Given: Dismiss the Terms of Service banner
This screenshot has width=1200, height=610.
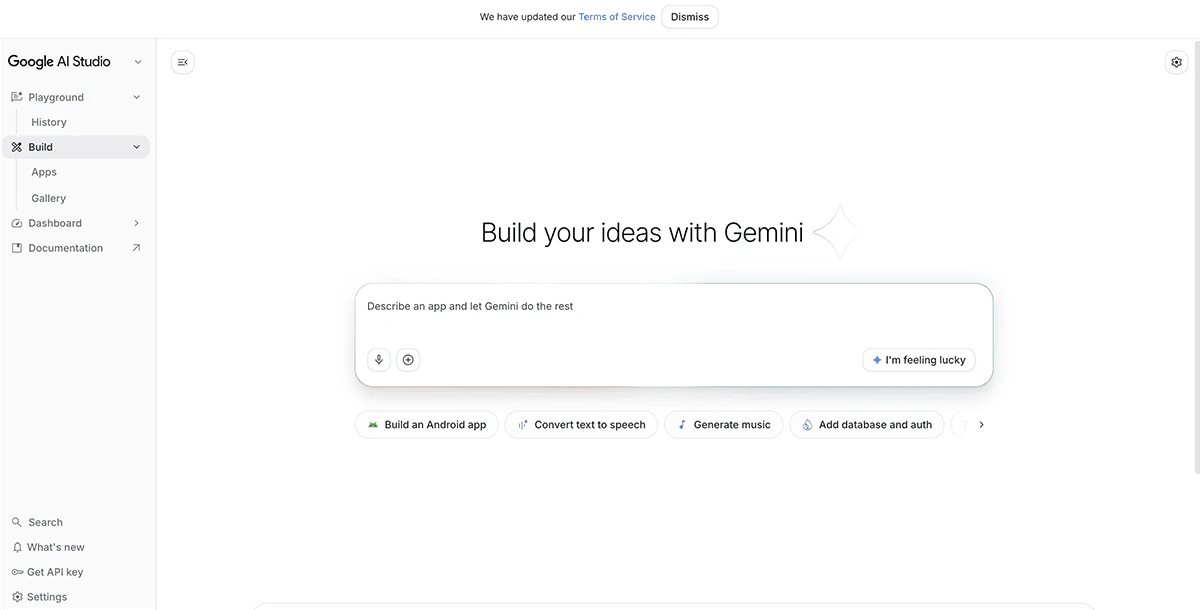Looking at the screenshot, I should [690, 17].
